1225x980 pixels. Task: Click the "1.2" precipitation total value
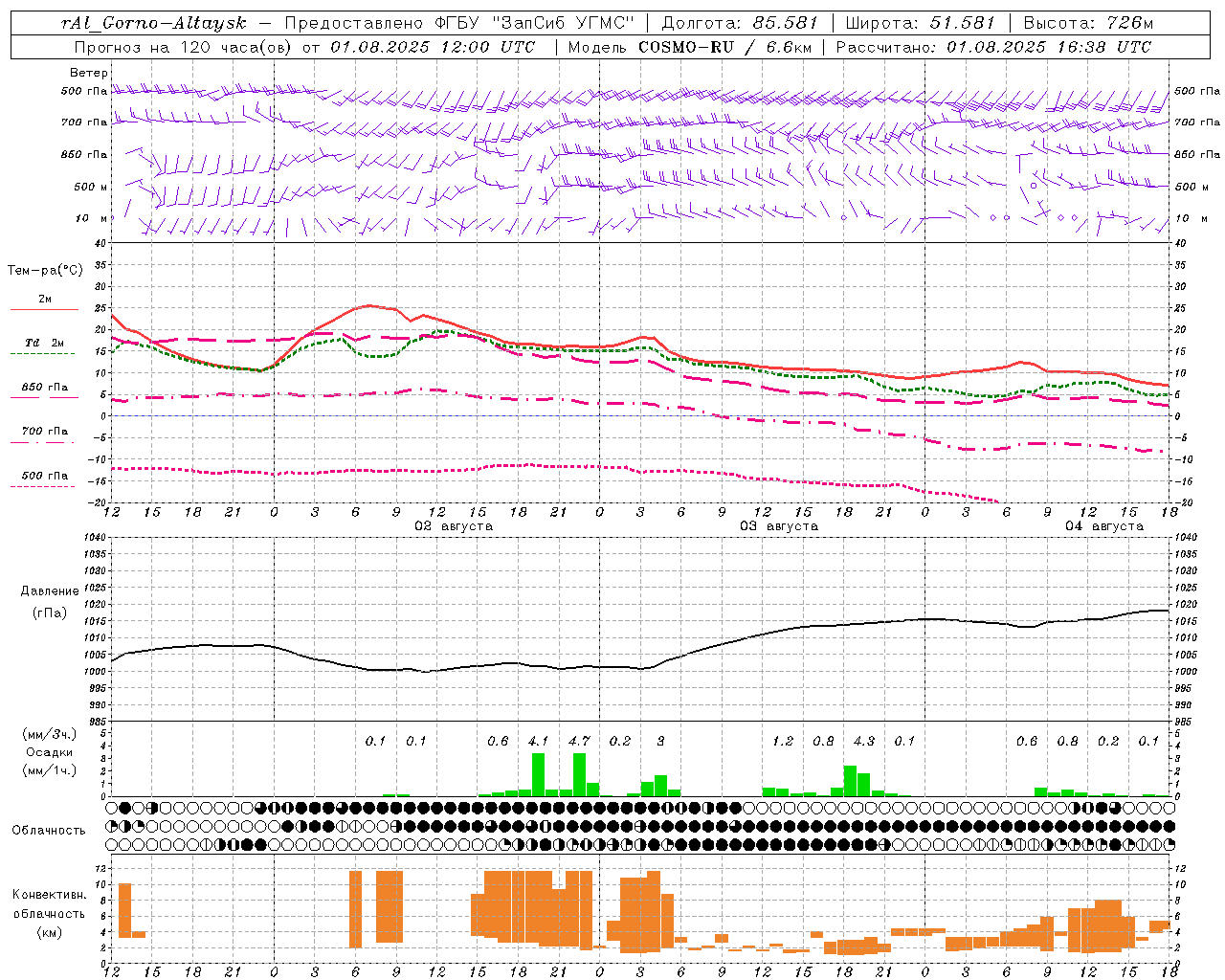tap(783, 742)
